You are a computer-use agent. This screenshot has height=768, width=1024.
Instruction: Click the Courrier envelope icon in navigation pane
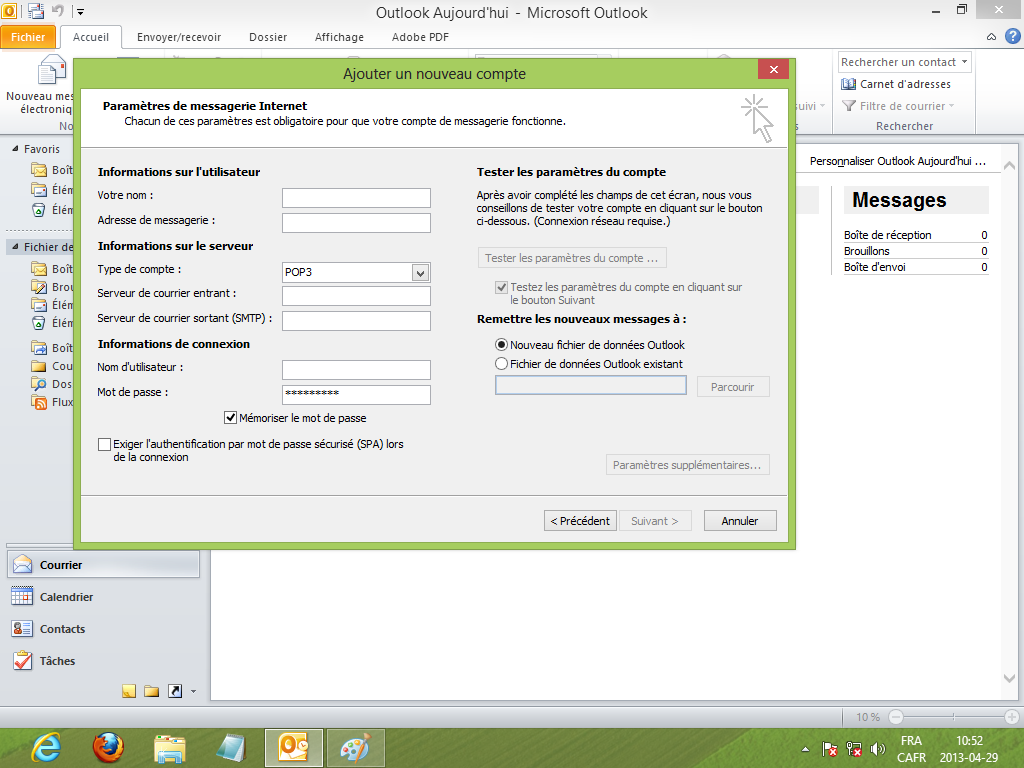pos(22,564)
